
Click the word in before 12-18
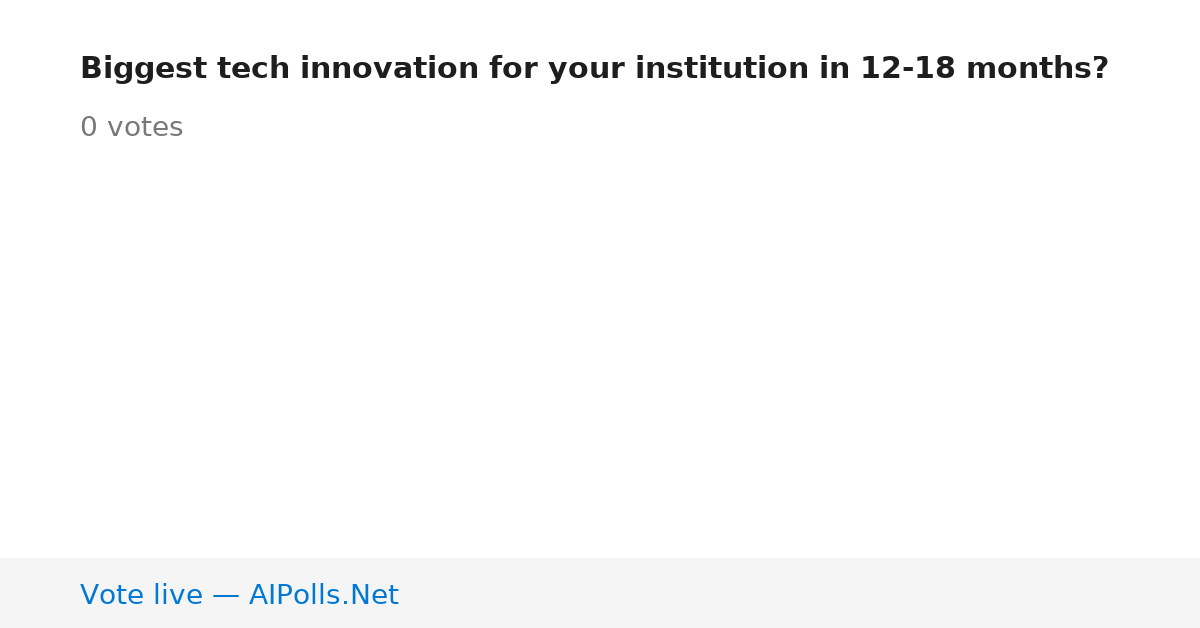pos(834,69)
